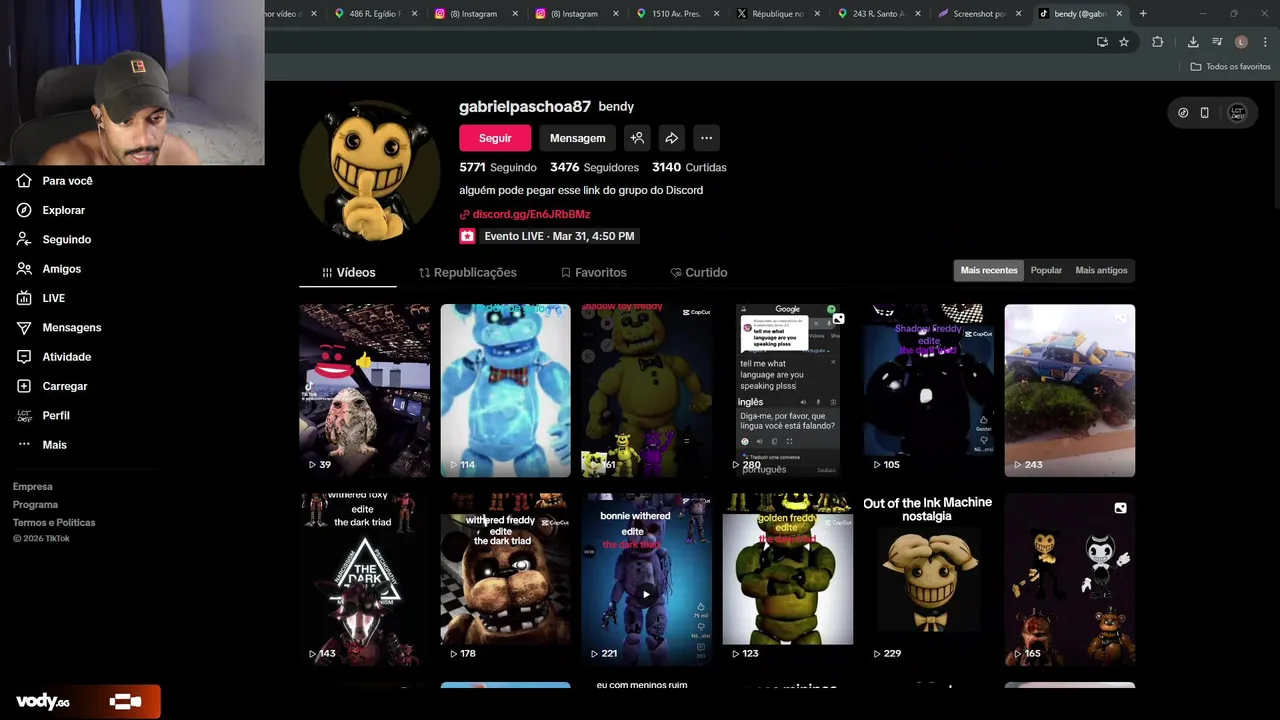The width and height of the screenshot is (1280, 720).
Task: Open the toy truck video with 243 views
Action: click(1070, 390)
